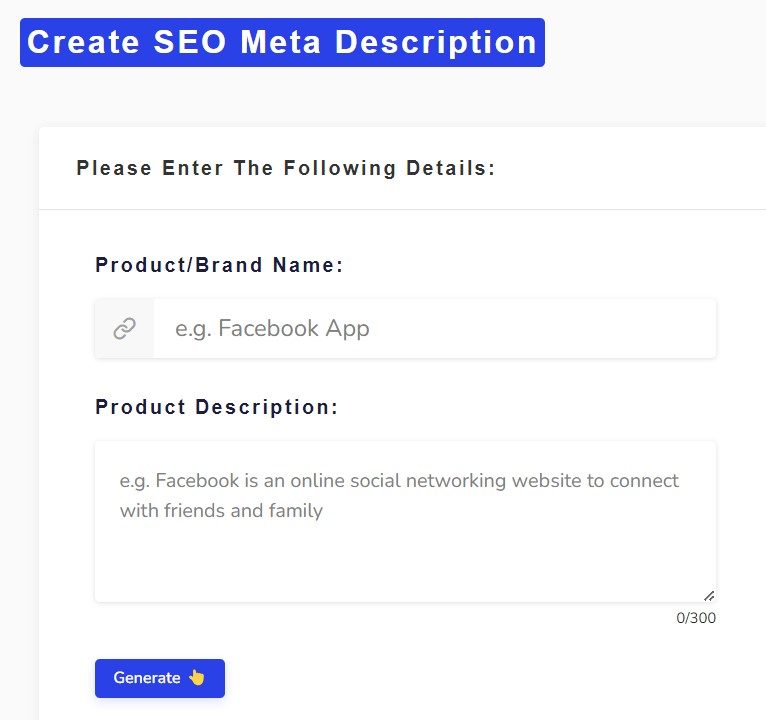Click the pointing hand emoji on Generate
This screenshot has height=720, width=766.
pyautogui.click(x=197, y=678)
